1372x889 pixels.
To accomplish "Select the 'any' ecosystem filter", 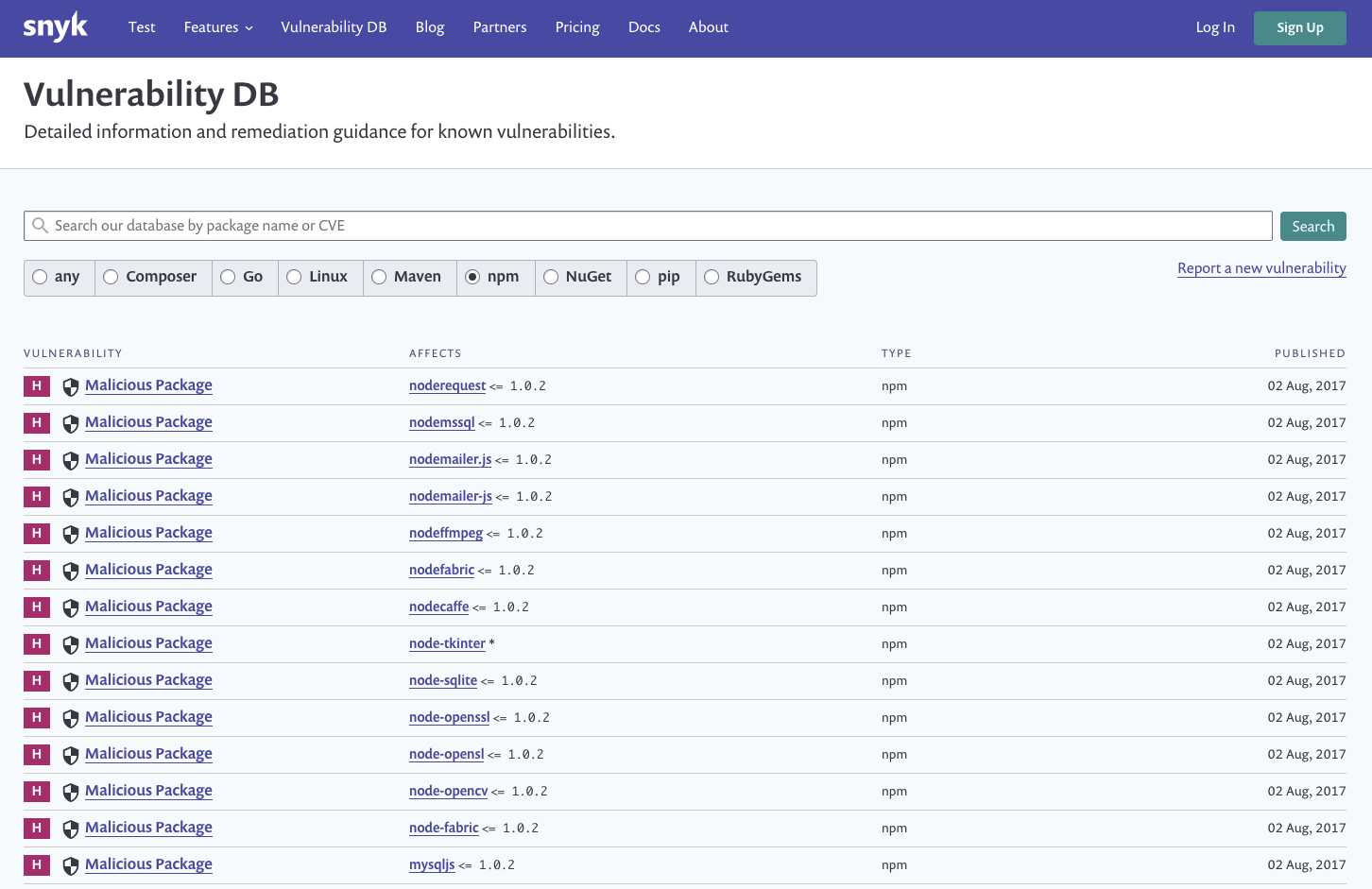I will click(59, 277).
